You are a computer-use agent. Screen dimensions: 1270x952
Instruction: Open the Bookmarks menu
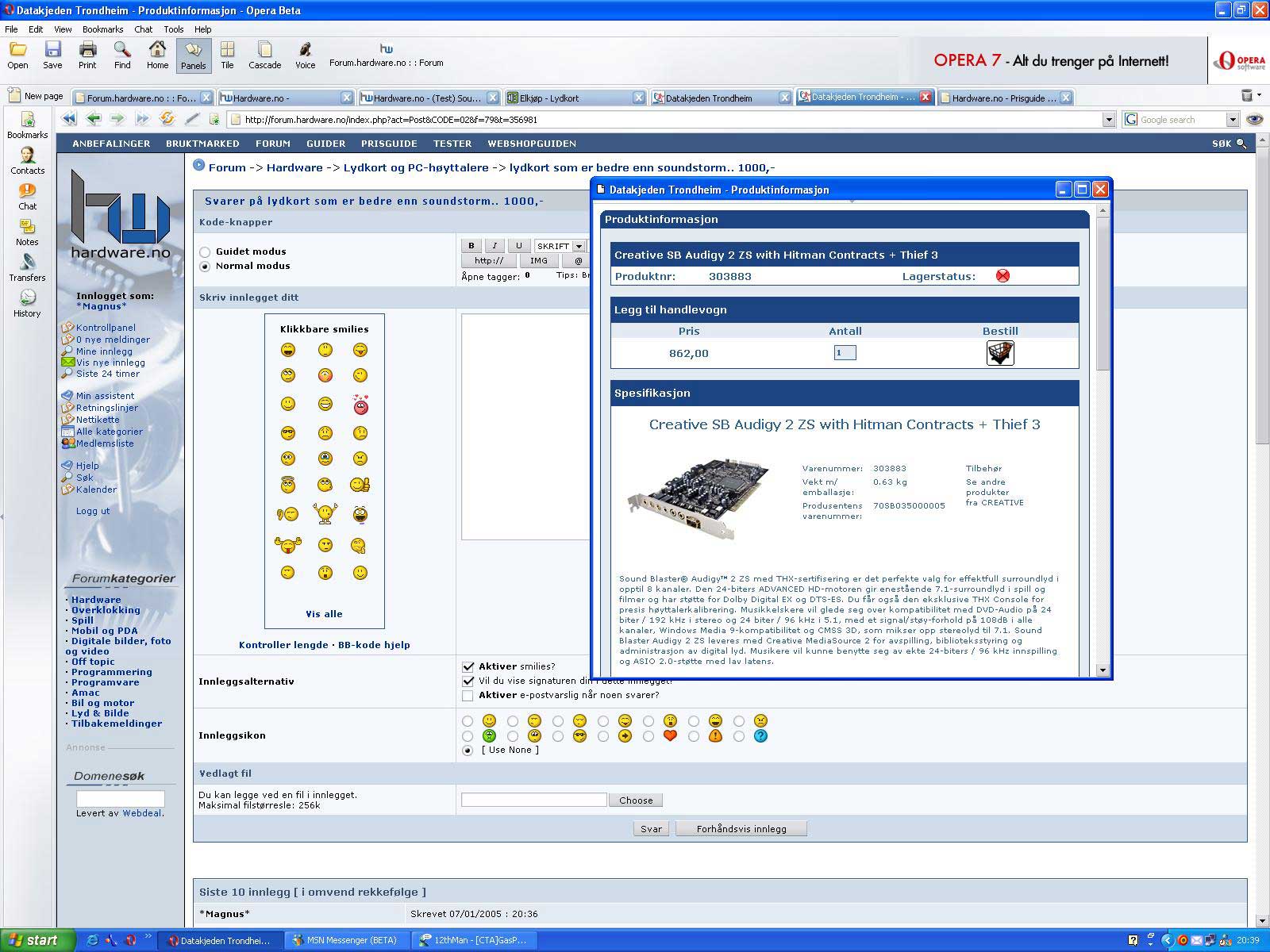pyautogui.click(x=102, y=29)
